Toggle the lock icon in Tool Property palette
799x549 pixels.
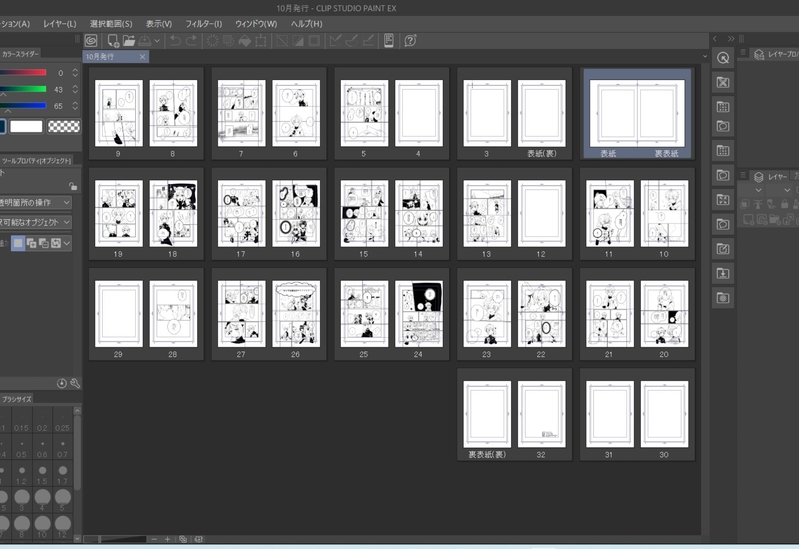[x=73, y=187]
